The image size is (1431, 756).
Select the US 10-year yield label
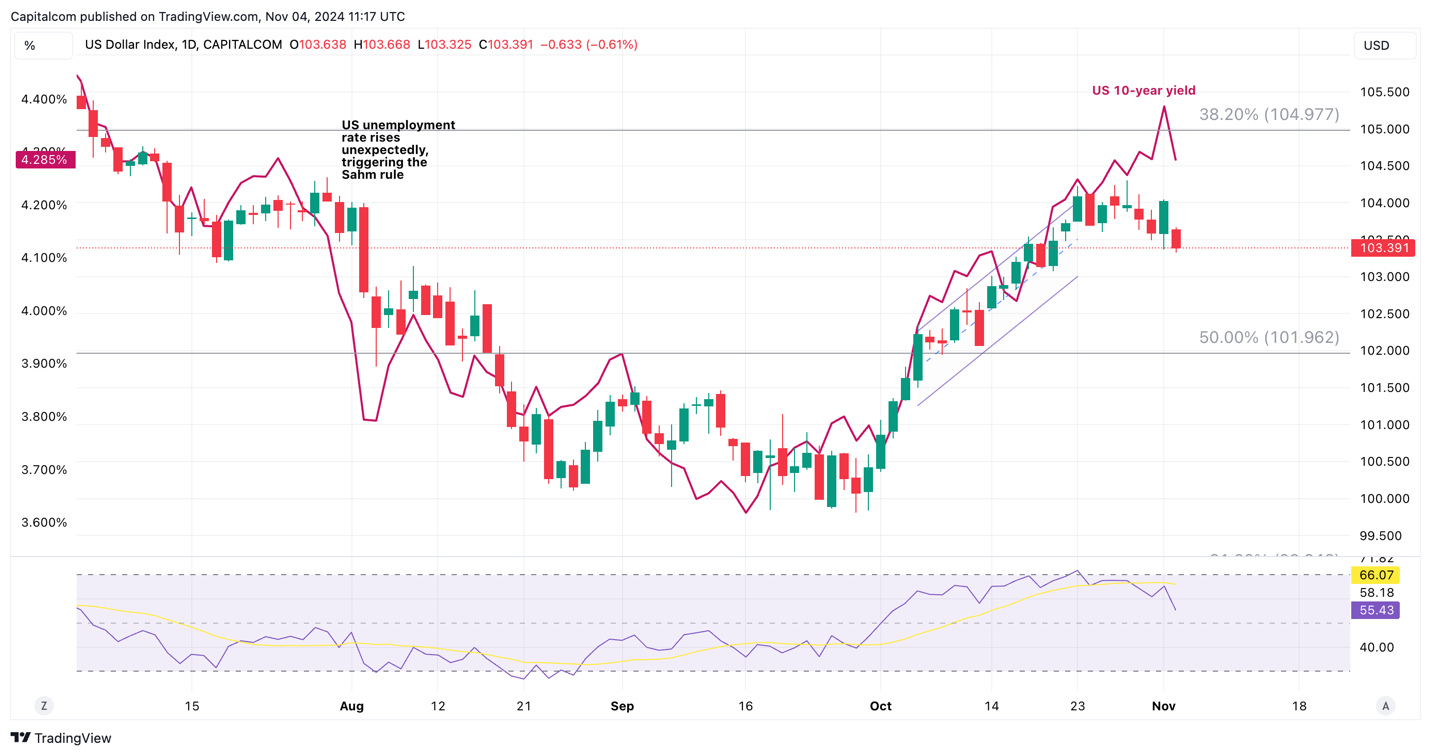[1143, 91]
